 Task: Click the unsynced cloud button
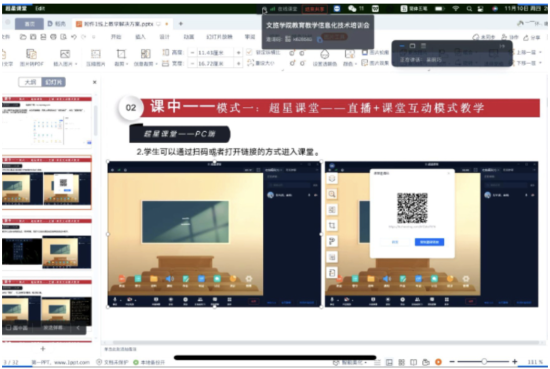(x=484, y=37)
